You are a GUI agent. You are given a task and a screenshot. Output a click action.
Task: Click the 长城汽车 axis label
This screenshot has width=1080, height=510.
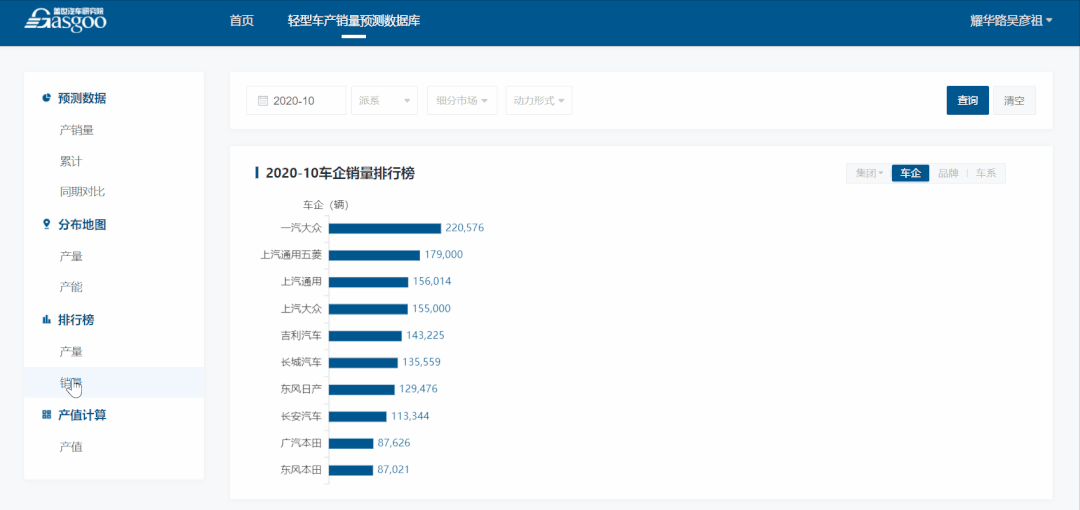pos(301,363)
